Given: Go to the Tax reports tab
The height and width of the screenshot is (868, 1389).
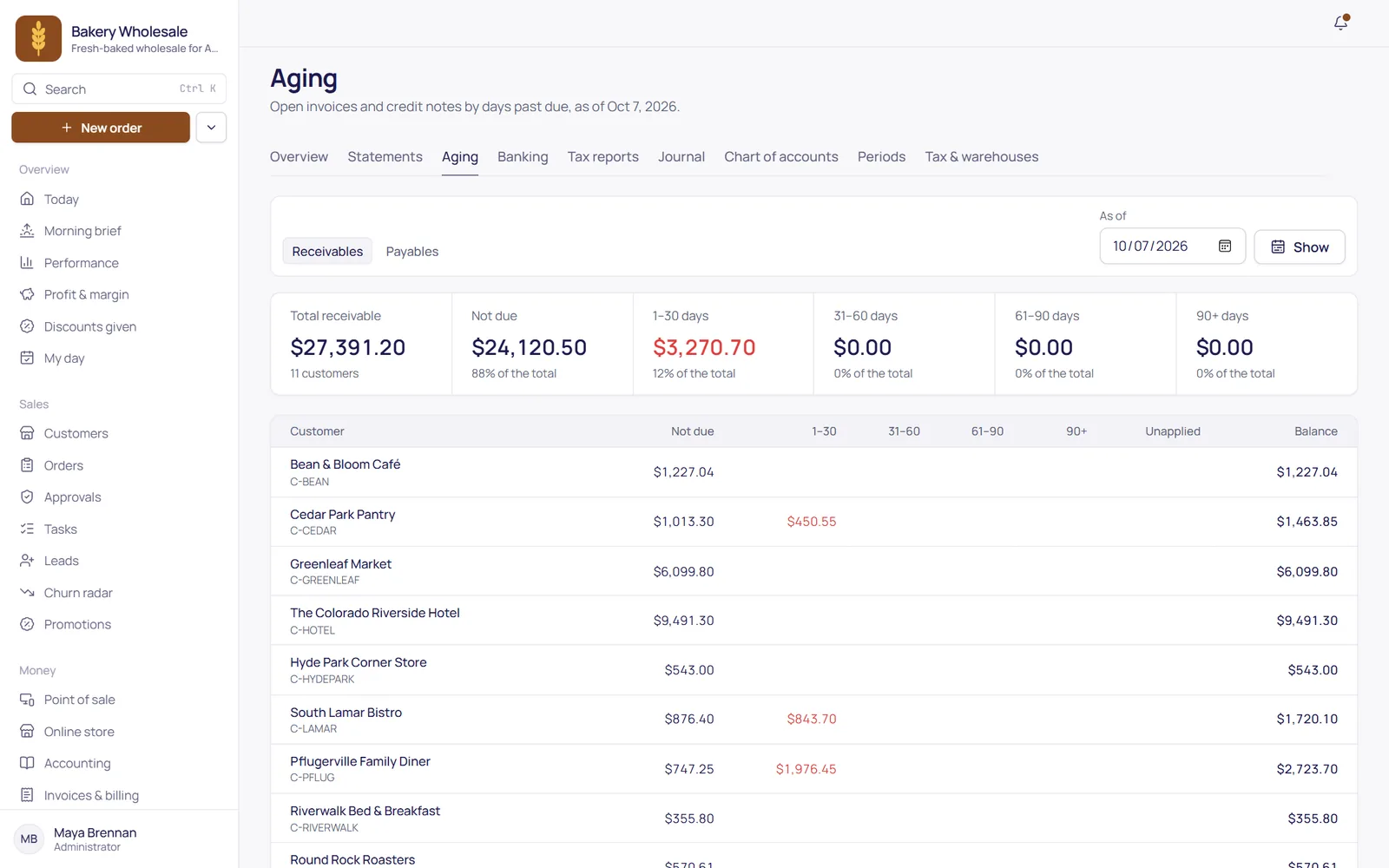Looking at the screenshot, I should tap(602, 157).
